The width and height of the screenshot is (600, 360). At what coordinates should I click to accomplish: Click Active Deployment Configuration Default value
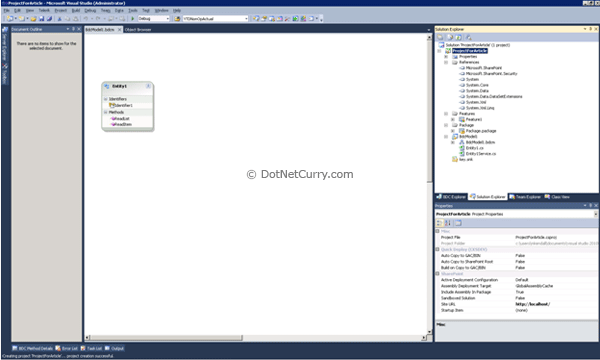522,280
